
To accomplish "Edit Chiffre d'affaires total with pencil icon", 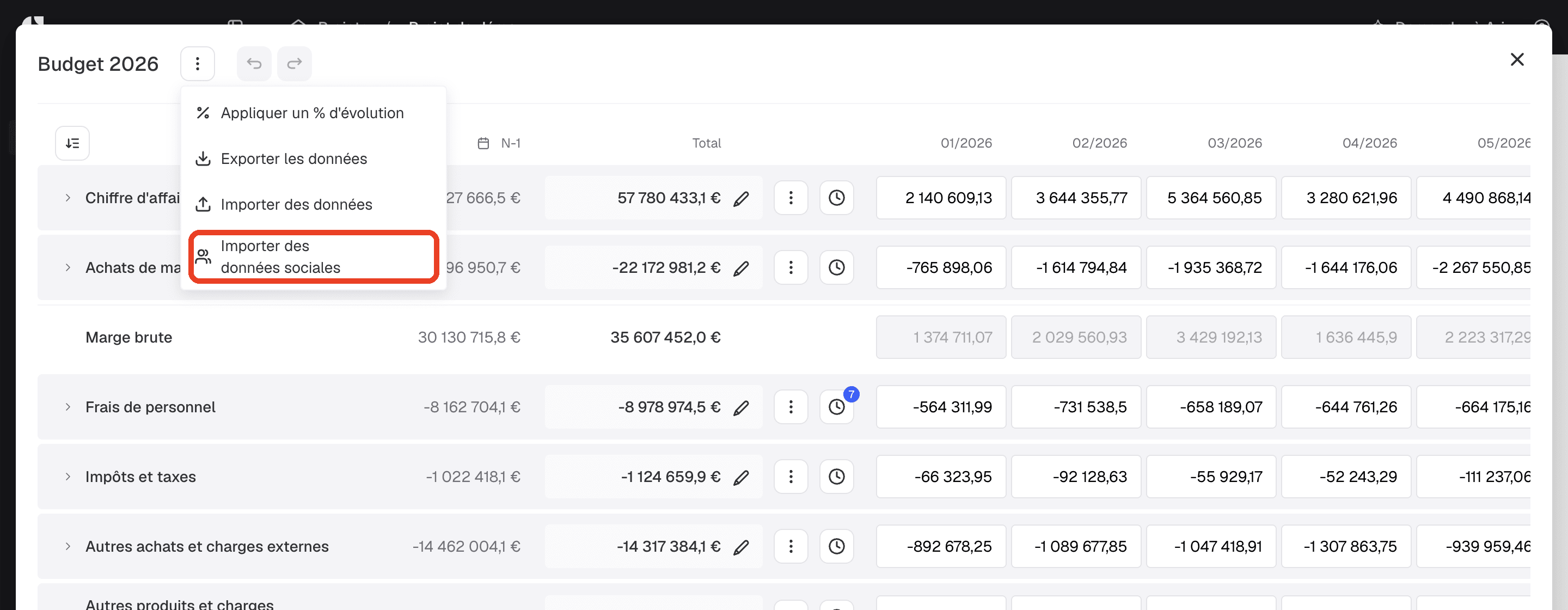I will [x=741, y=198].
